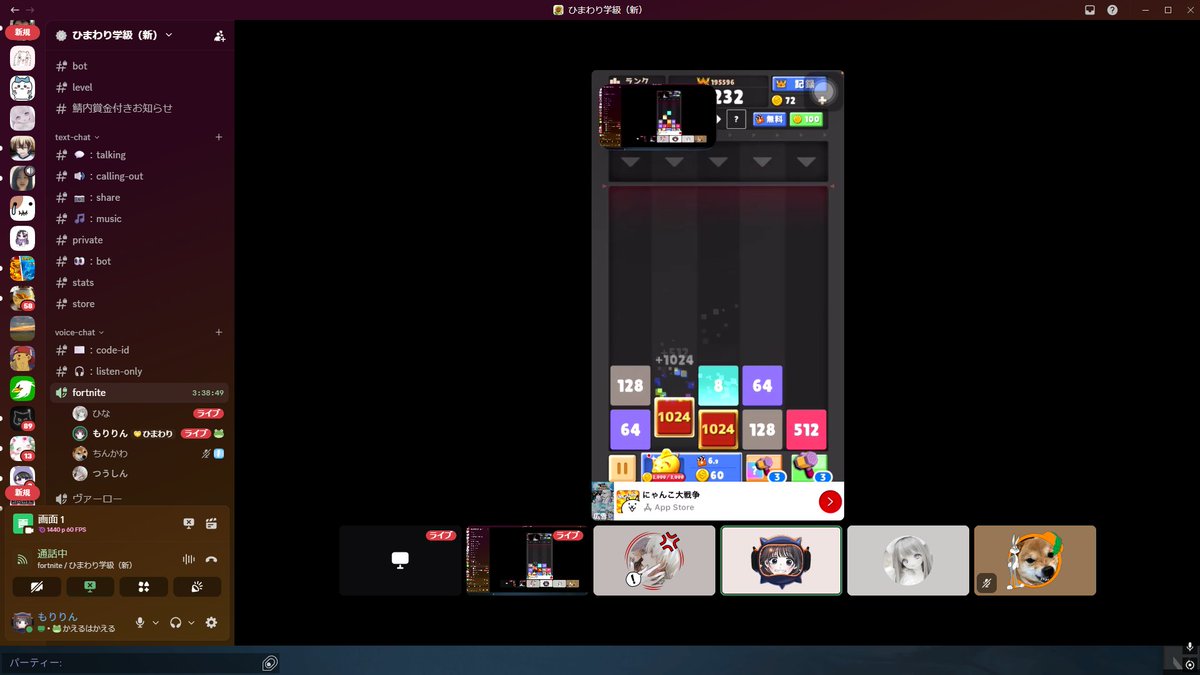Select the angry-avatar participant tile

pos(654,560)
